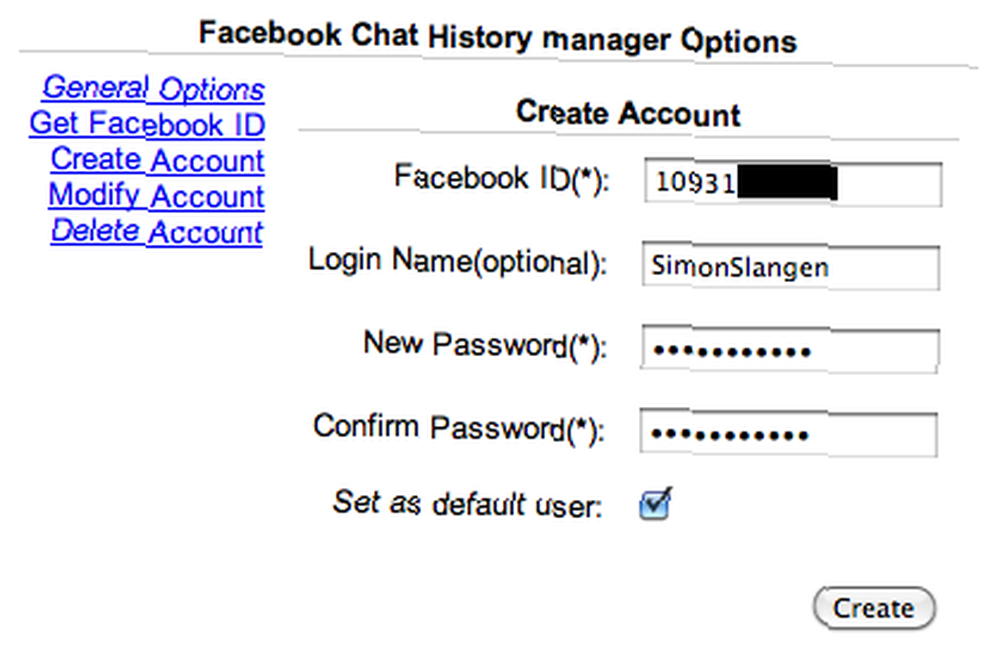This screenshot has height=658, width=1000.
Task: Focus the New Password input box
Action: [790, 349]
